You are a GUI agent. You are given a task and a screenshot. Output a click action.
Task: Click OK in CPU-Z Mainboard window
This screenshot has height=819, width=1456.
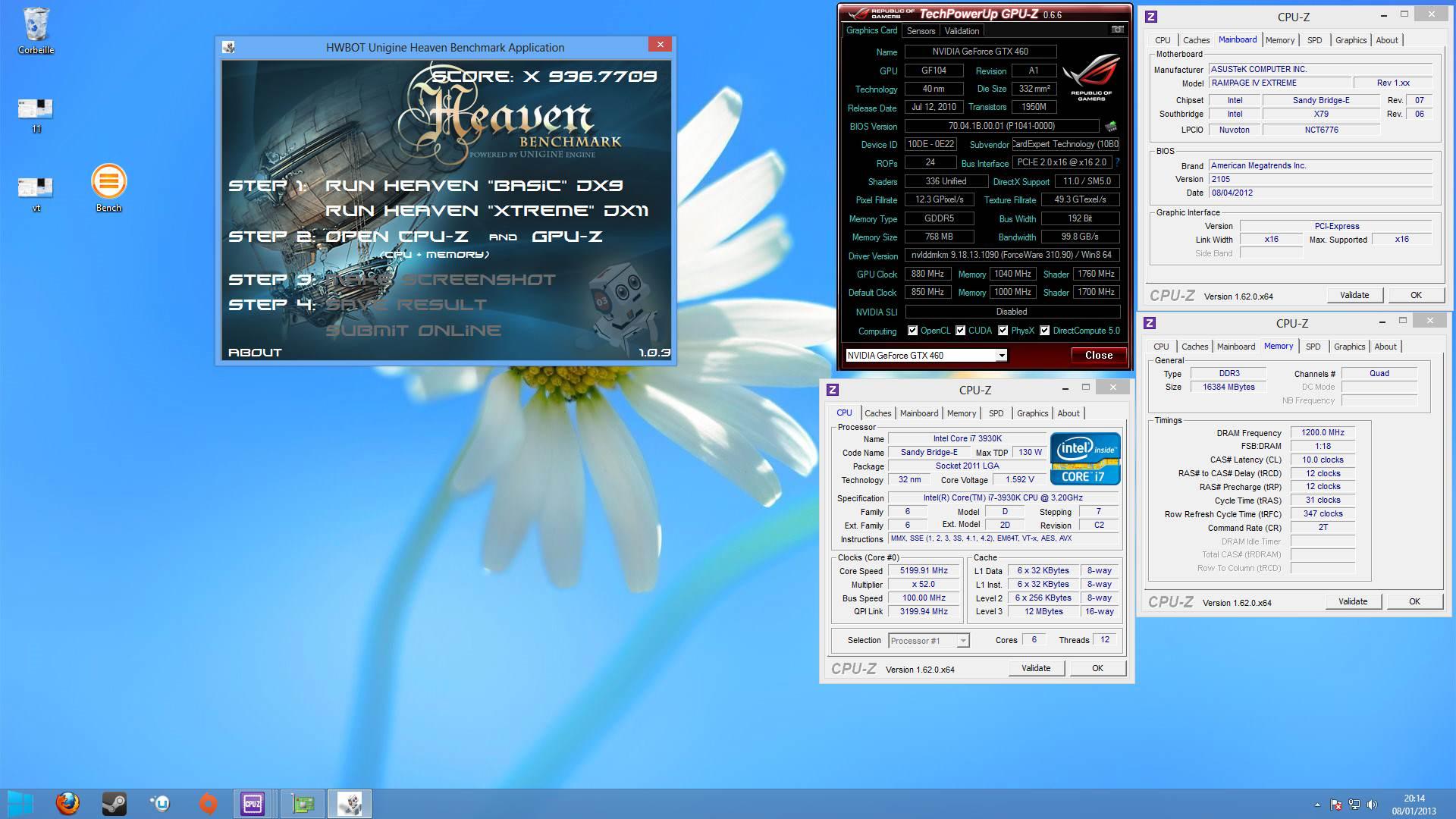(1416, 295)
